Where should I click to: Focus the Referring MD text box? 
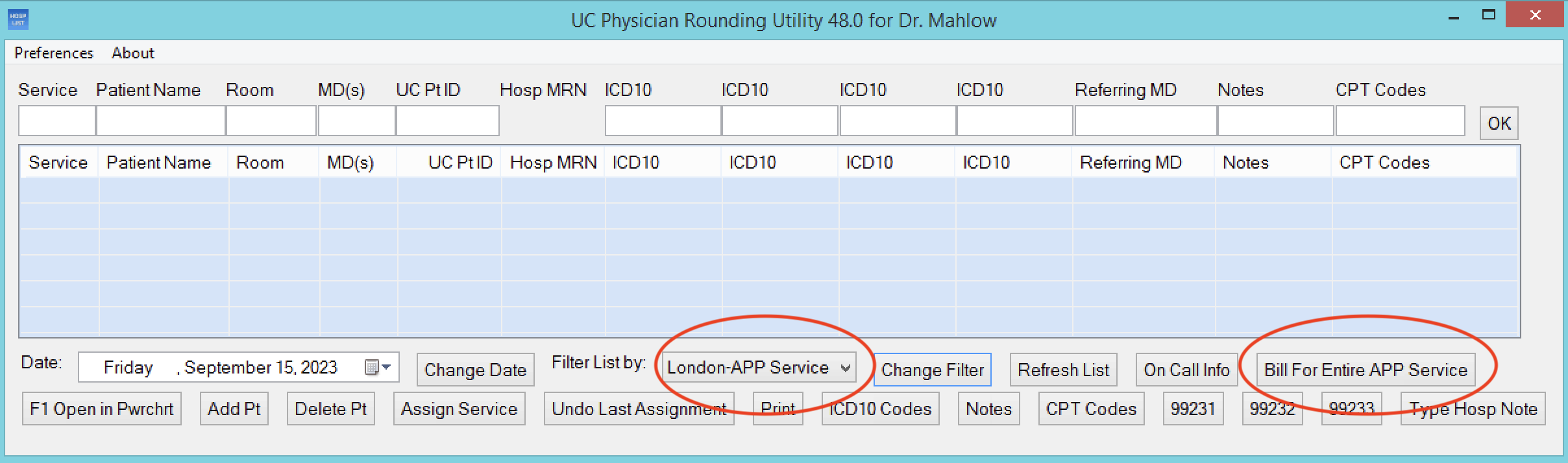1145,121
